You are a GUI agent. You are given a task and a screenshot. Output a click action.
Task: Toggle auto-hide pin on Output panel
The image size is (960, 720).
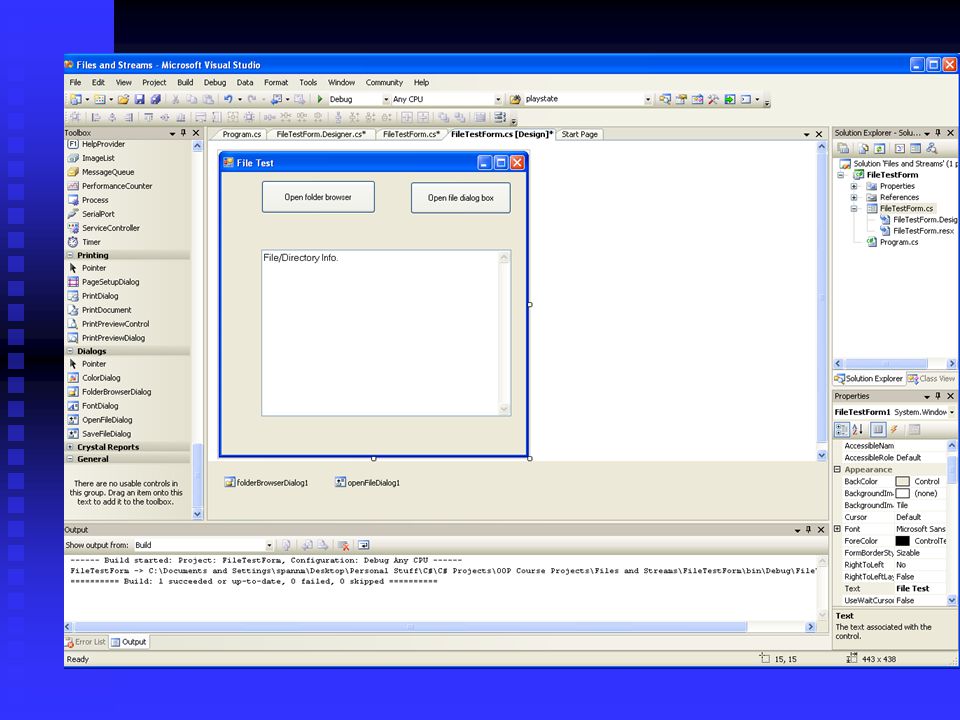[x=809, y=530]
